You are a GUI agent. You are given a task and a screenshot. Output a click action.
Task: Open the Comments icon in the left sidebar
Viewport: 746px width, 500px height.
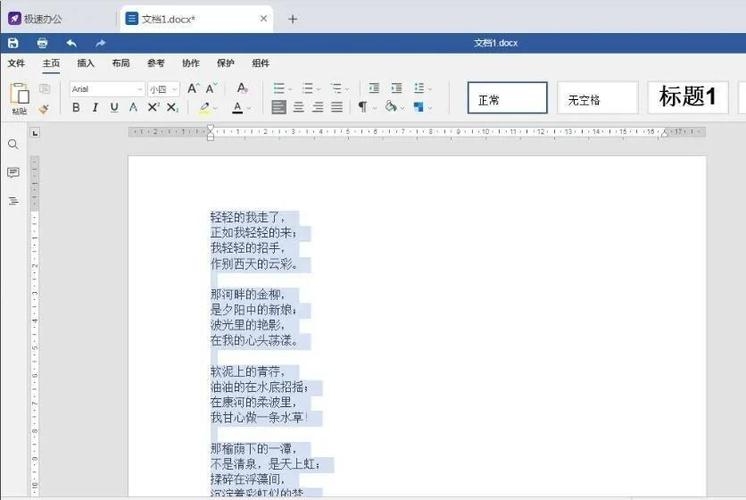tap(13, 172)
